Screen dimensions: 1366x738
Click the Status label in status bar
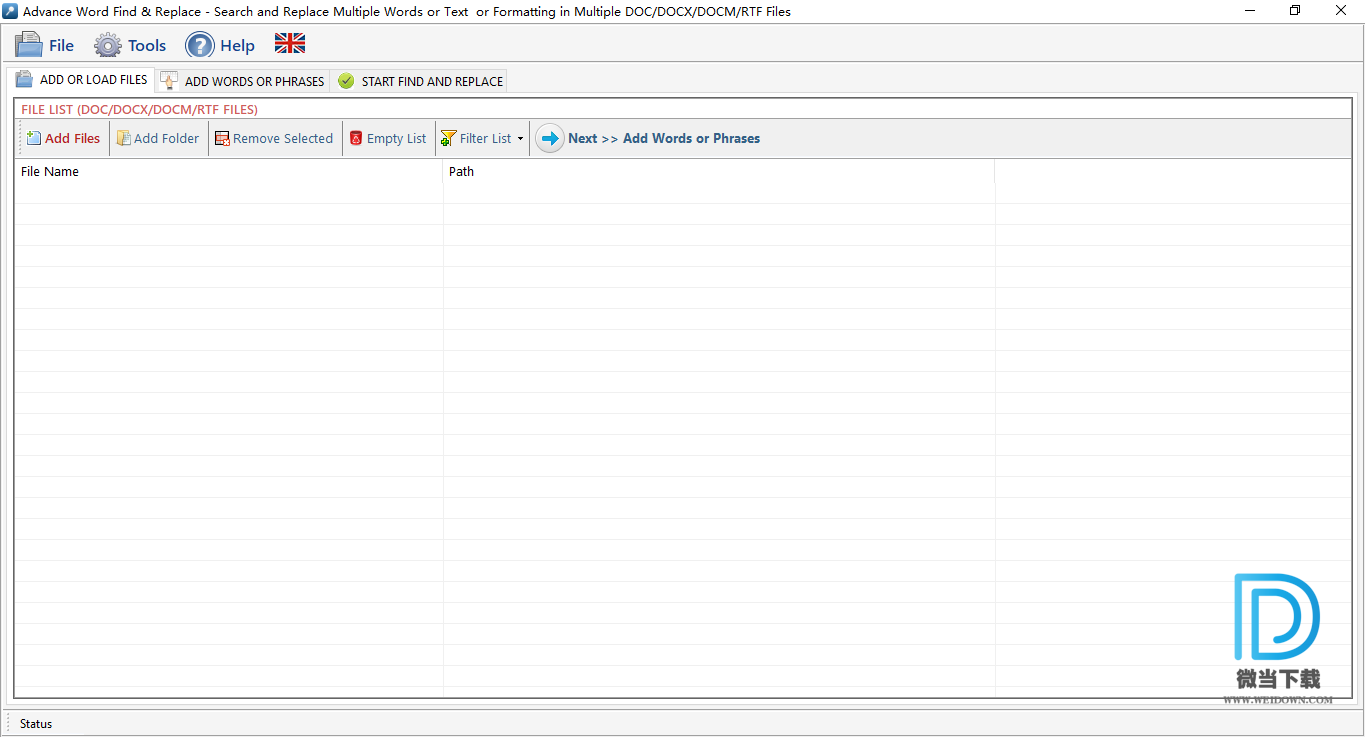(36, 723)
